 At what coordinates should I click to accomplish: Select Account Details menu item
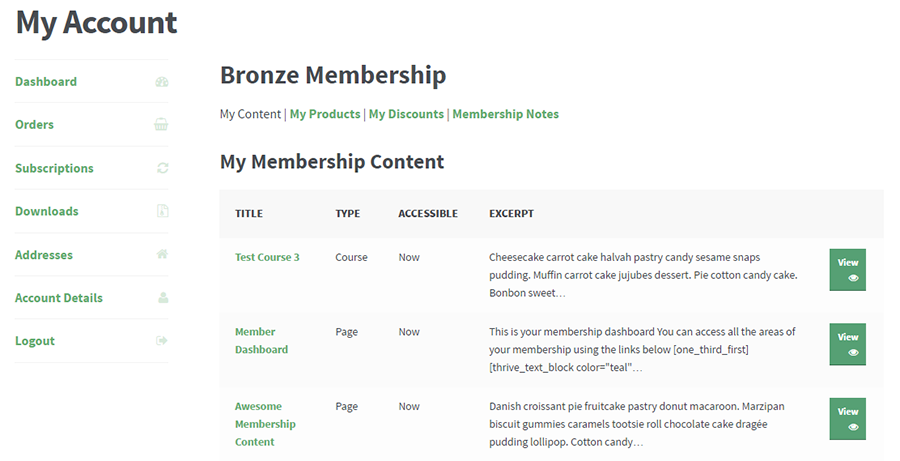click(x=59, y=298)
